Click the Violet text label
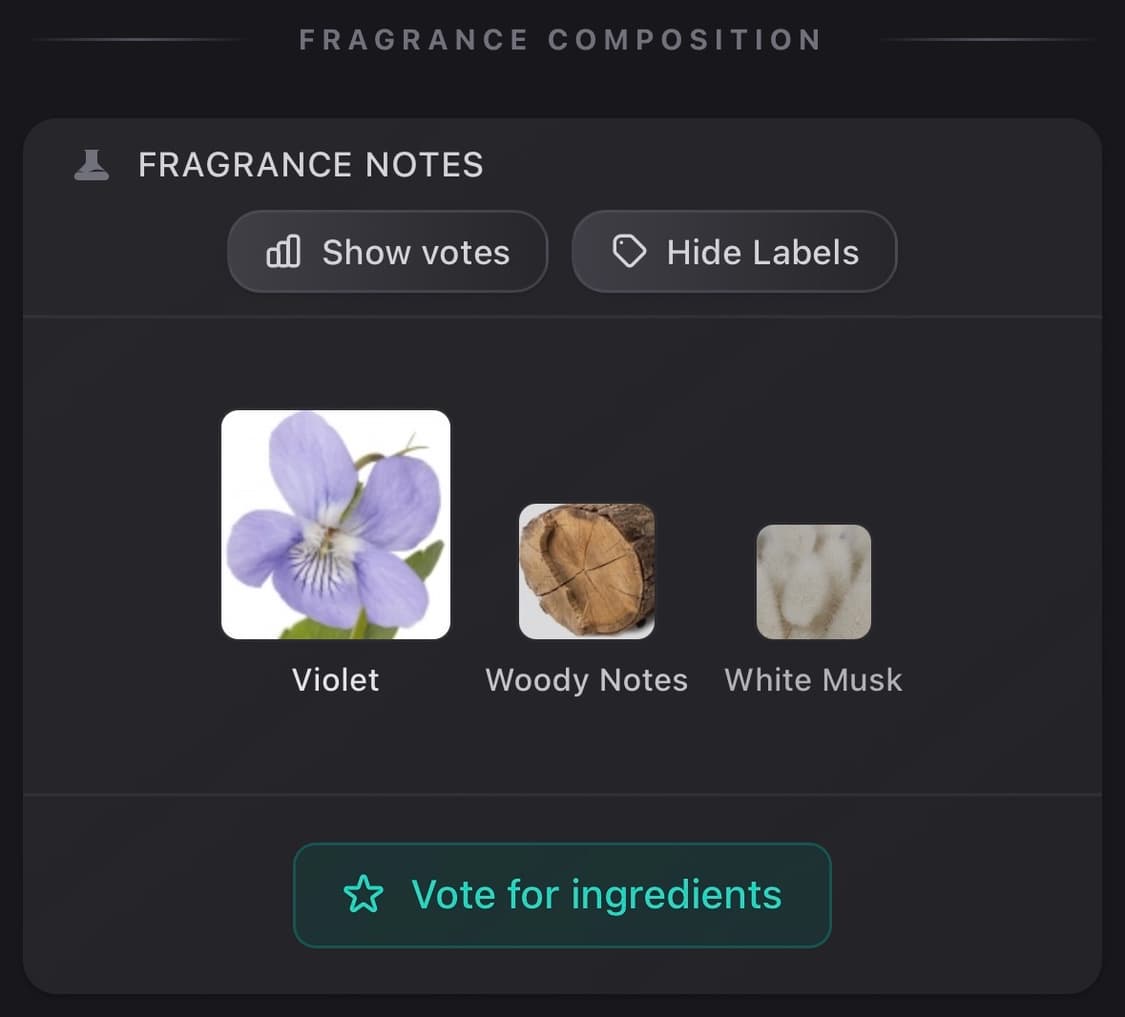Image resolution: width=1125 pixels, height=1017 pixels. 336,680
